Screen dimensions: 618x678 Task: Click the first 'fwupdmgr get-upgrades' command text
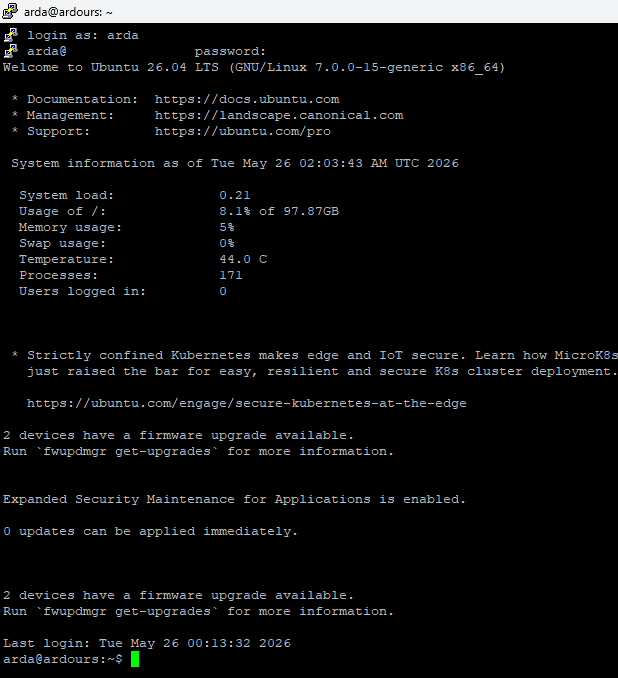pyautogui.click(x=127, y=451)
